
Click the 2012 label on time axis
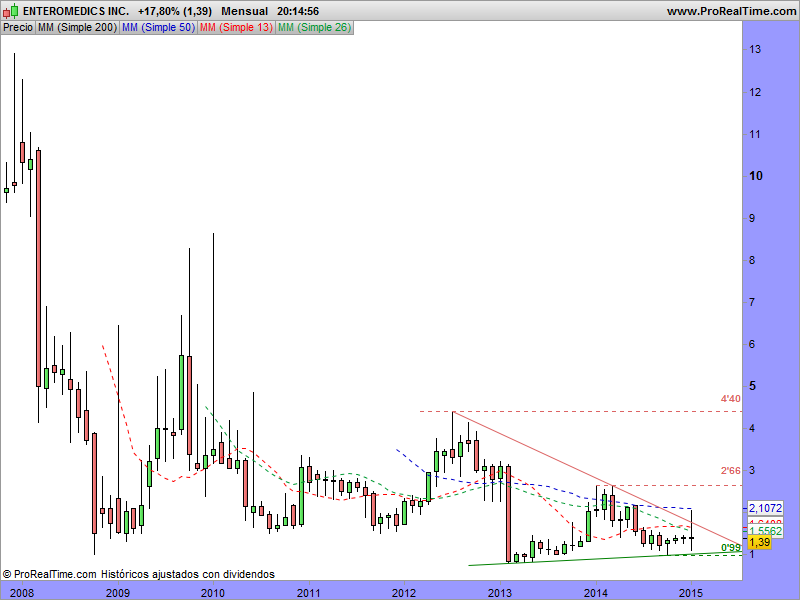coord(404,593)
